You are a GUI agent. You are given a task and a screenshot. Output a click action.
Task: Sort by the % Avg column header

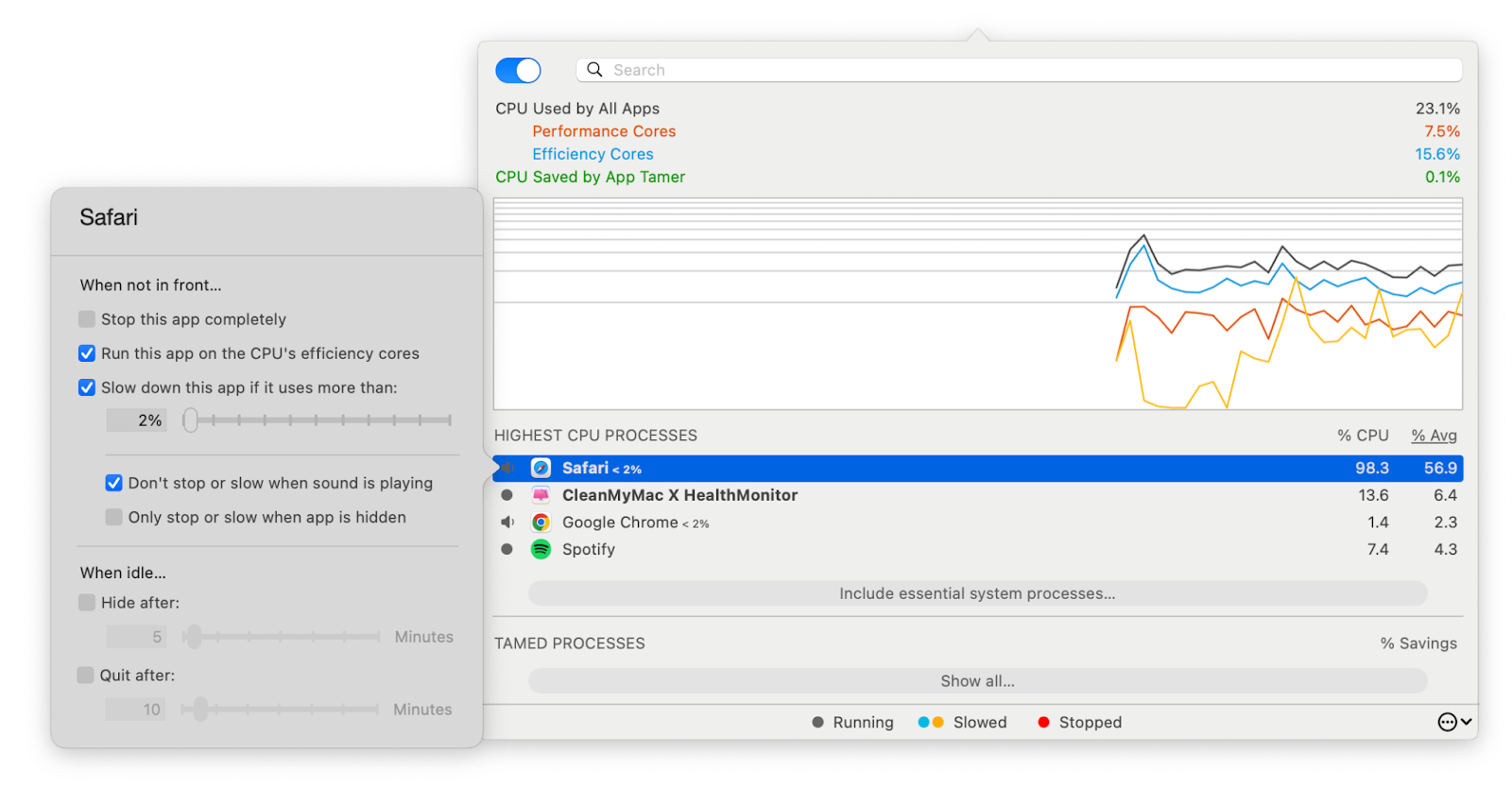coord(1434,436)
